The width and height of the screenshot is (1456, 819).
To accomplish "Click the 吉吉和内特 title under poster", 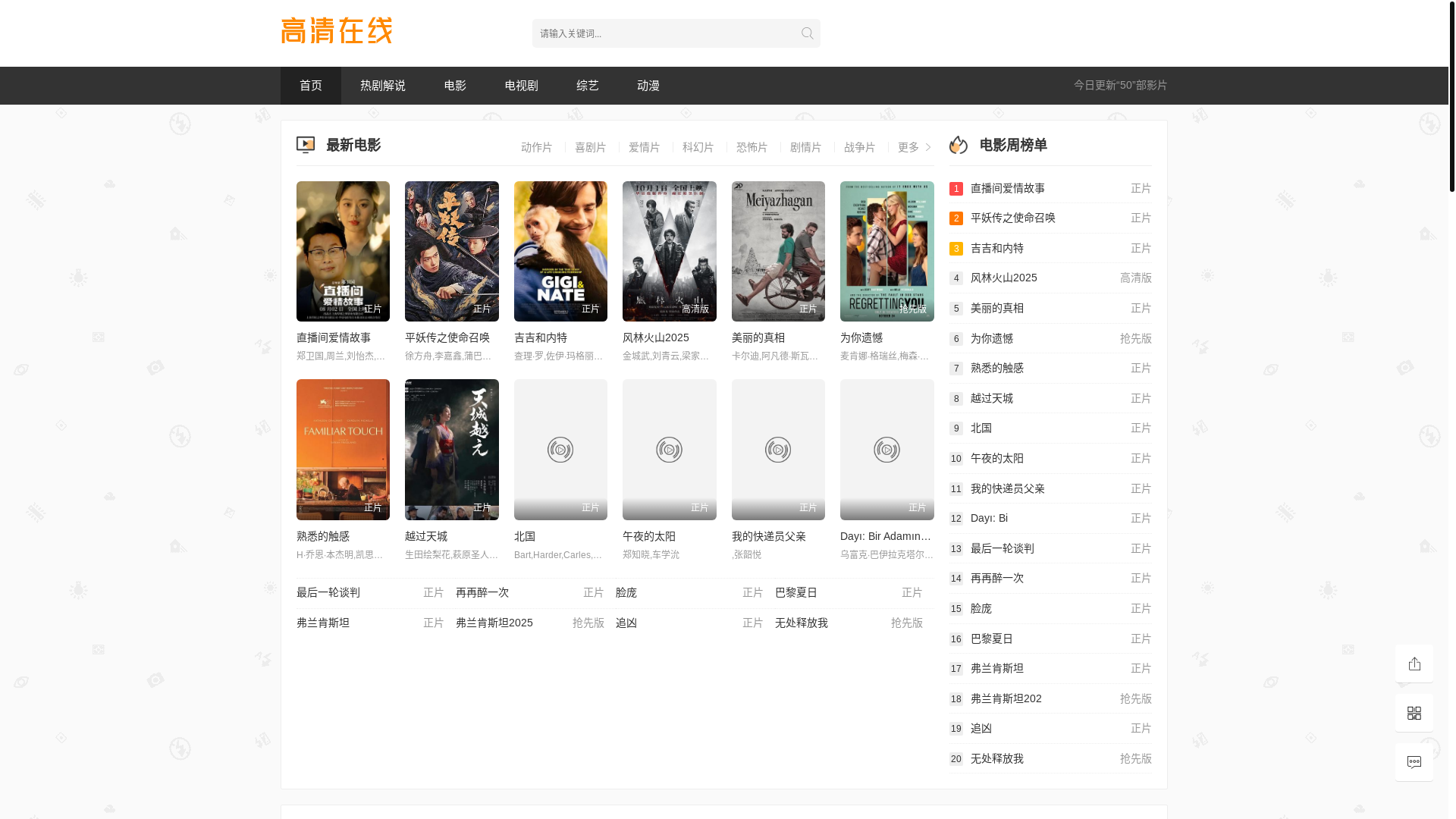I will point(541,337).
